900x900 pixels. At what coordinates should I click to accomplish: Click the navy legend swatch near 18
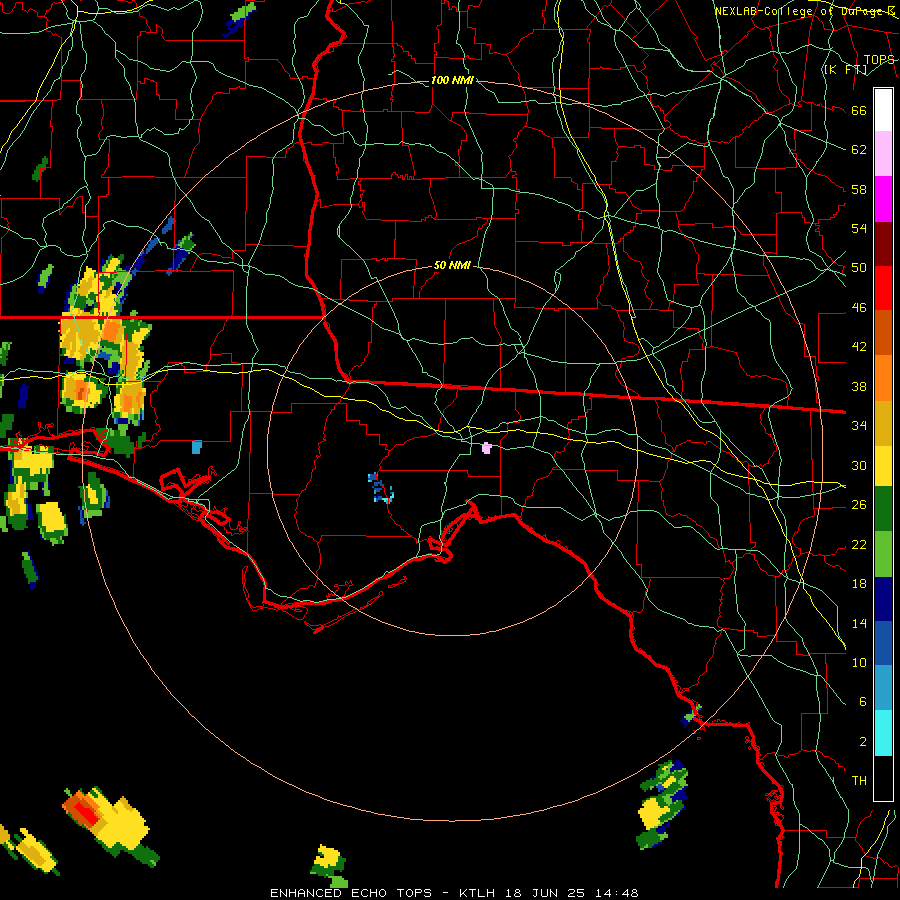pos(883,599)
